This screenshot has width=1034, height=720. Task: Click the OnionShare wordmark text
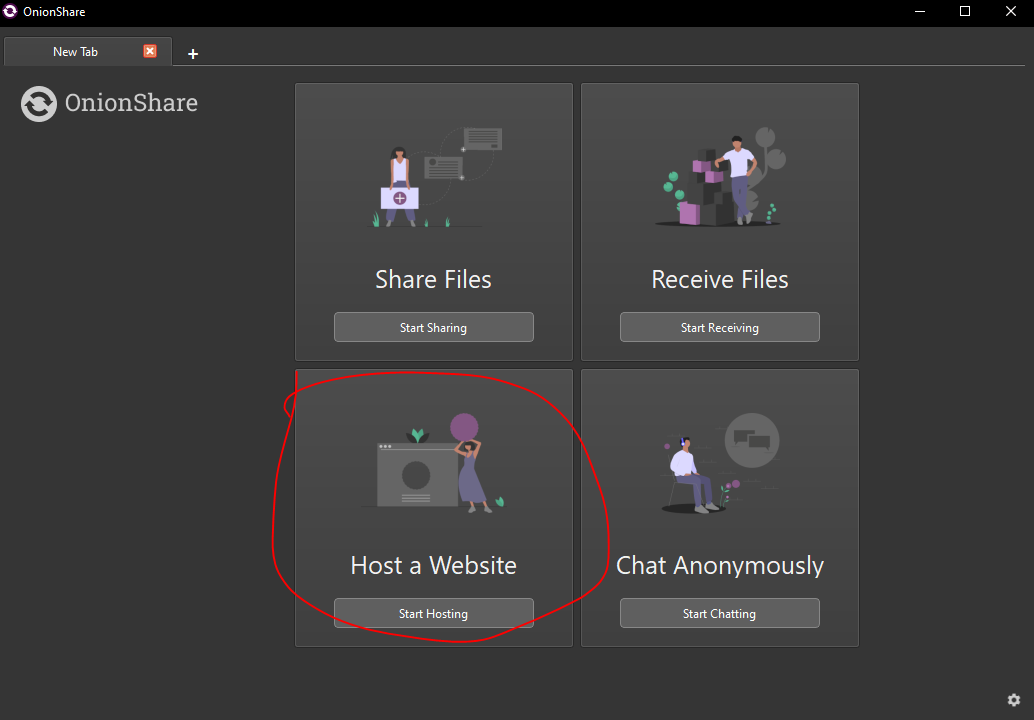click(131, 103)
